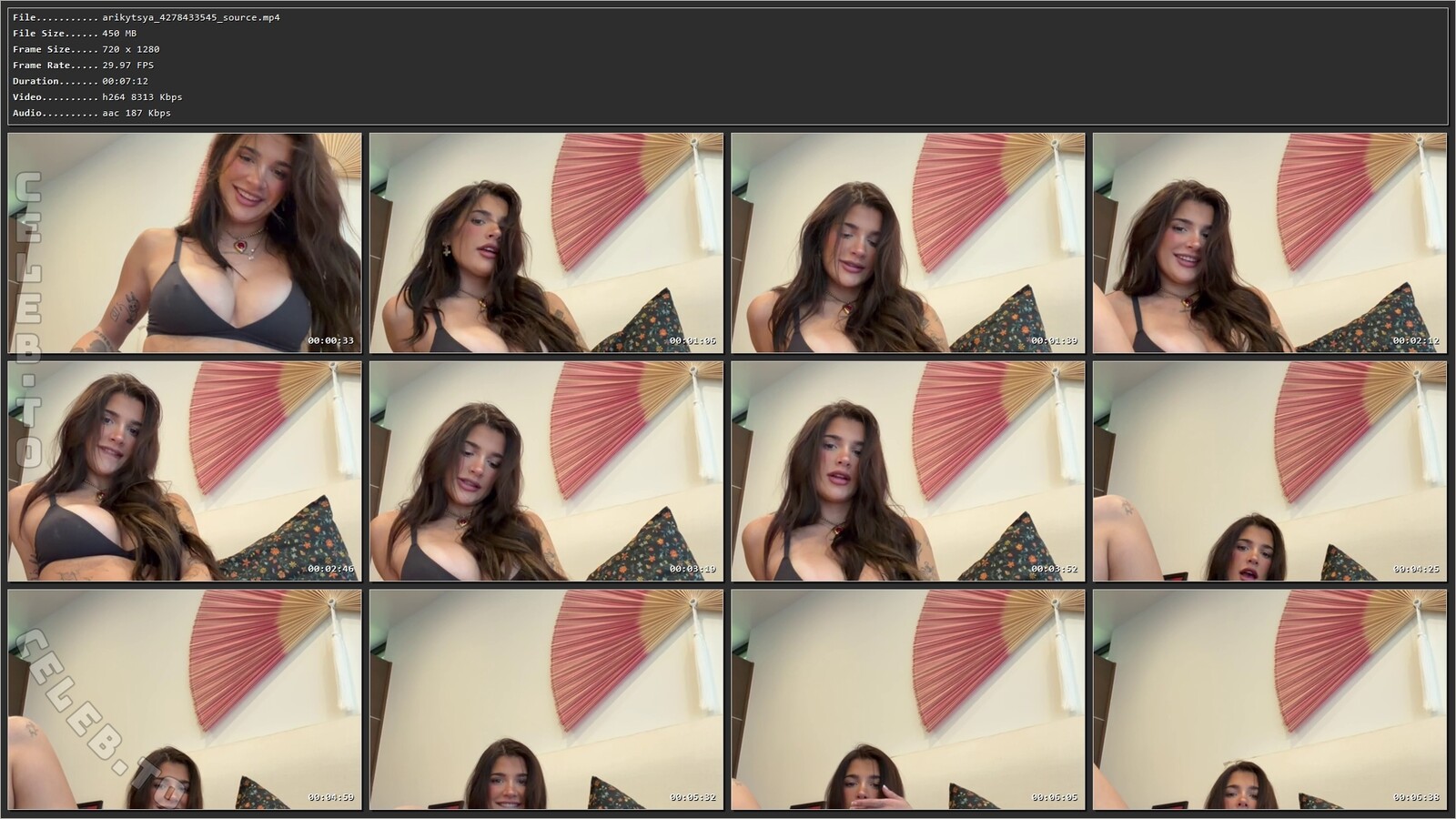Open the thumbnail timestamped 00:00:33

click(185, 243)
